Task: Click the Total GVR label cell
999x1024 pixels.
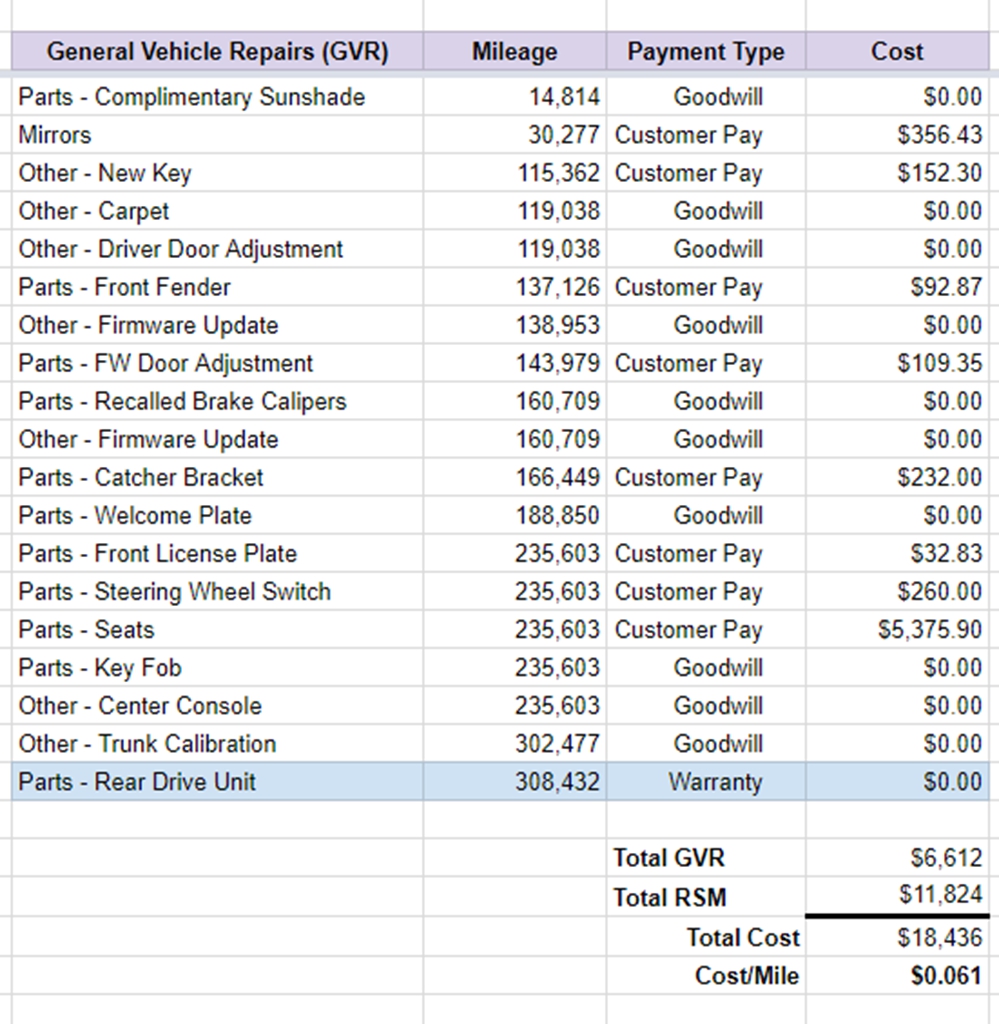Action: (x=706, y=857)
